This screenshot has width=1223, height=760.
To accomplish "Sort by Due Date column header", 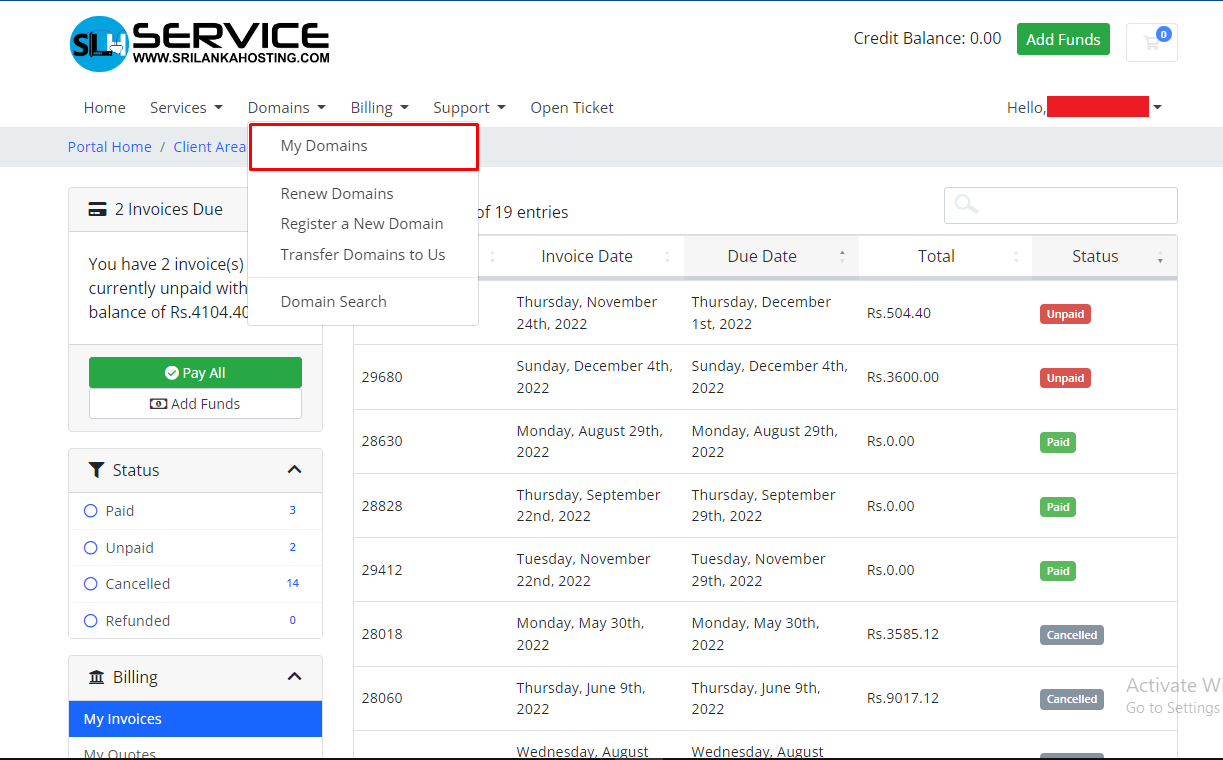I will click(762, 256).
